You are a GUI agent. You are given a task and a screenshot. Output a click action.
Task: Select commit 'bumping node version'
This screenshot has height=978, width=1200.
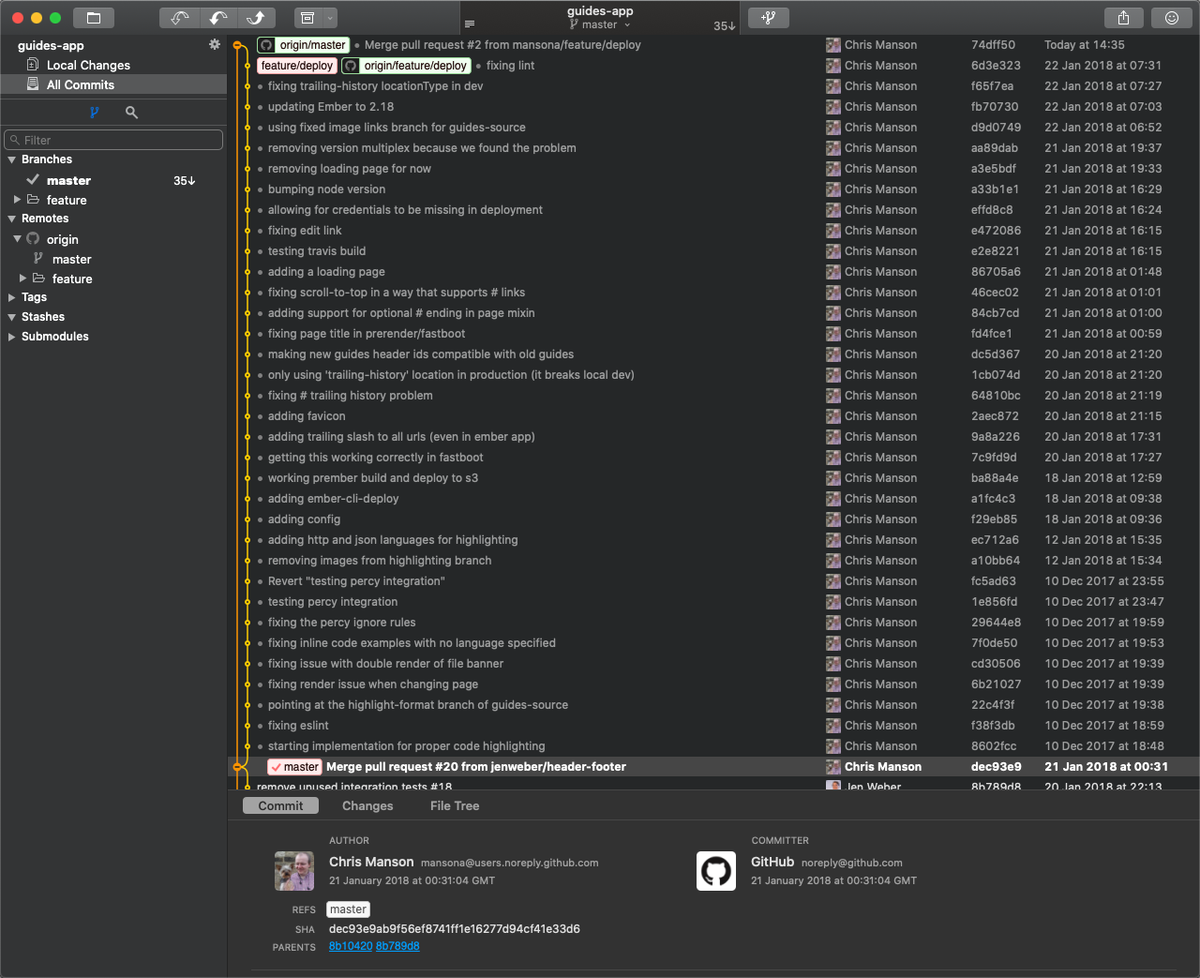point(326,189)
